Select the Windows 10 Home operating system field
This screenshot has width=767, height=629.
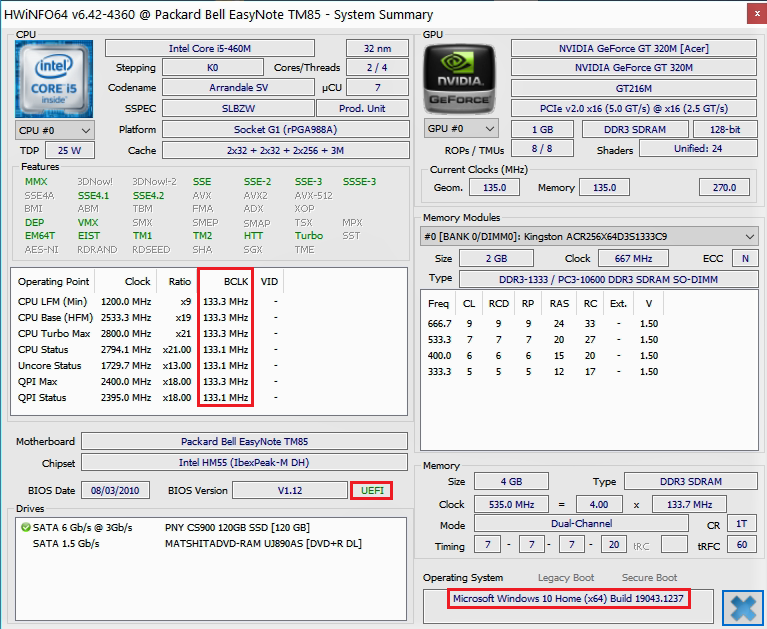(583, 598)
